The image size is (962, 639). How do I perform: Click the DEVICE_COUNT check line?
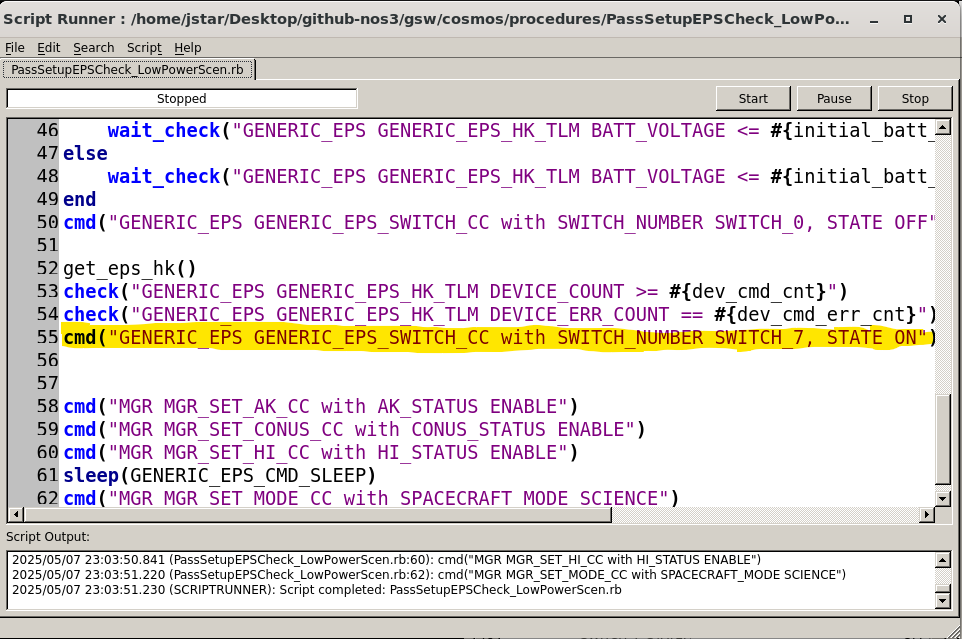455,291
